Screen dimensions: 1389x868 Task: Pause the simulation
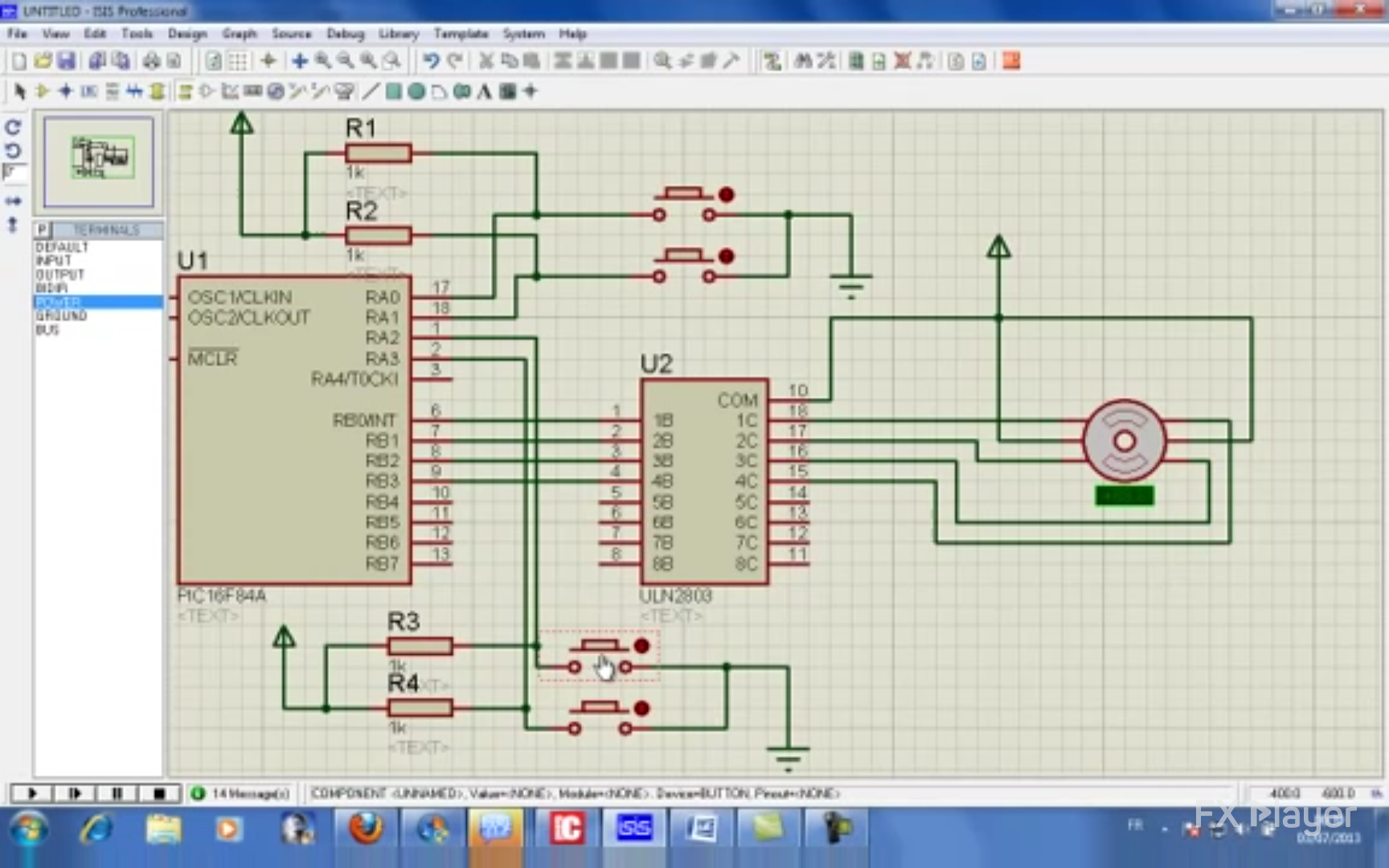[x=117, y=793]
